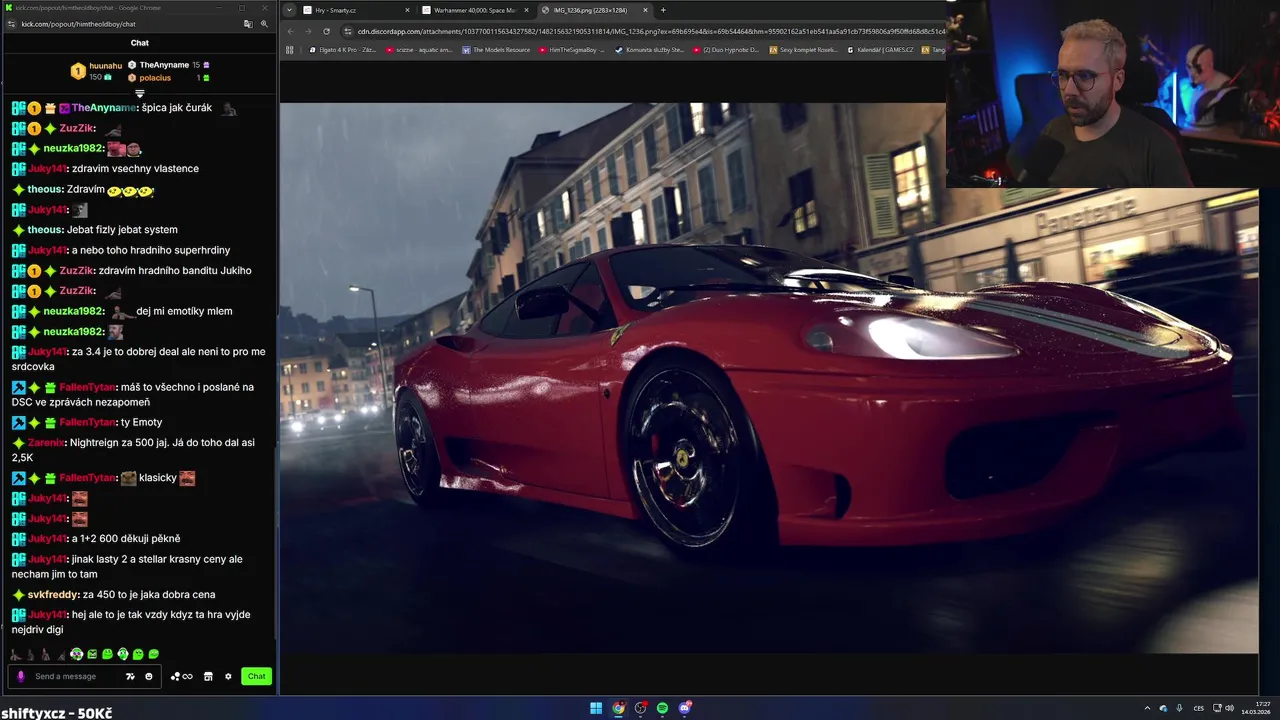1280x720 pixels.
Task: Click the microphone icon in system tray
Action: (x=1179, y=708)
